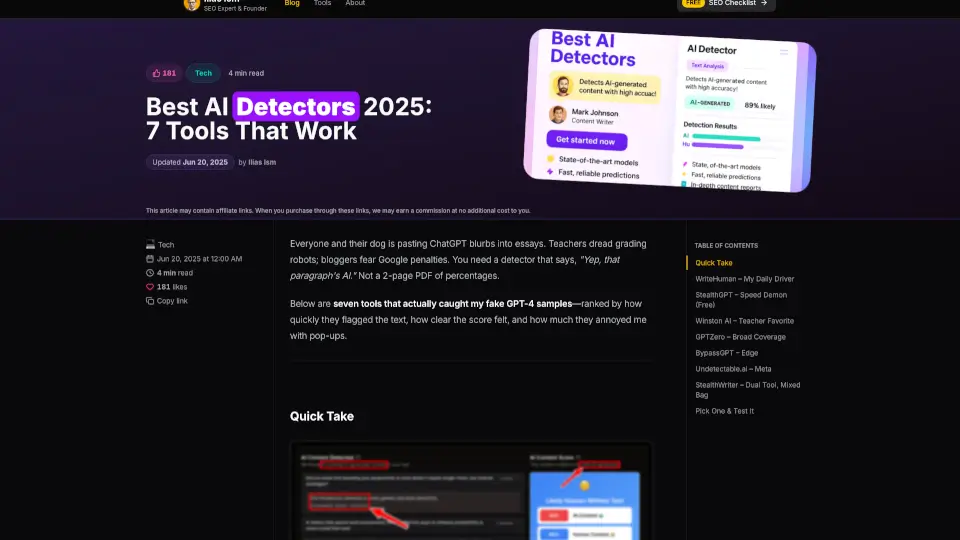Viewport: 960px width, 540px height.
Task: Click the Copy link text
Action: click(x=172, y=301)
